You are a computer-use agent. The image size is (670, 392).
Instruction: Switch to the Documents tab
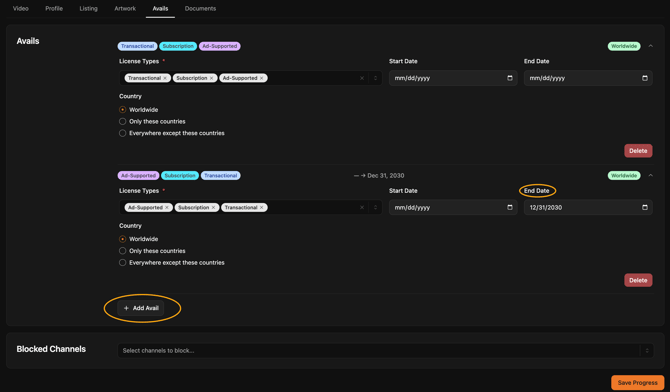pyautogui.click(x=200, y=9)
